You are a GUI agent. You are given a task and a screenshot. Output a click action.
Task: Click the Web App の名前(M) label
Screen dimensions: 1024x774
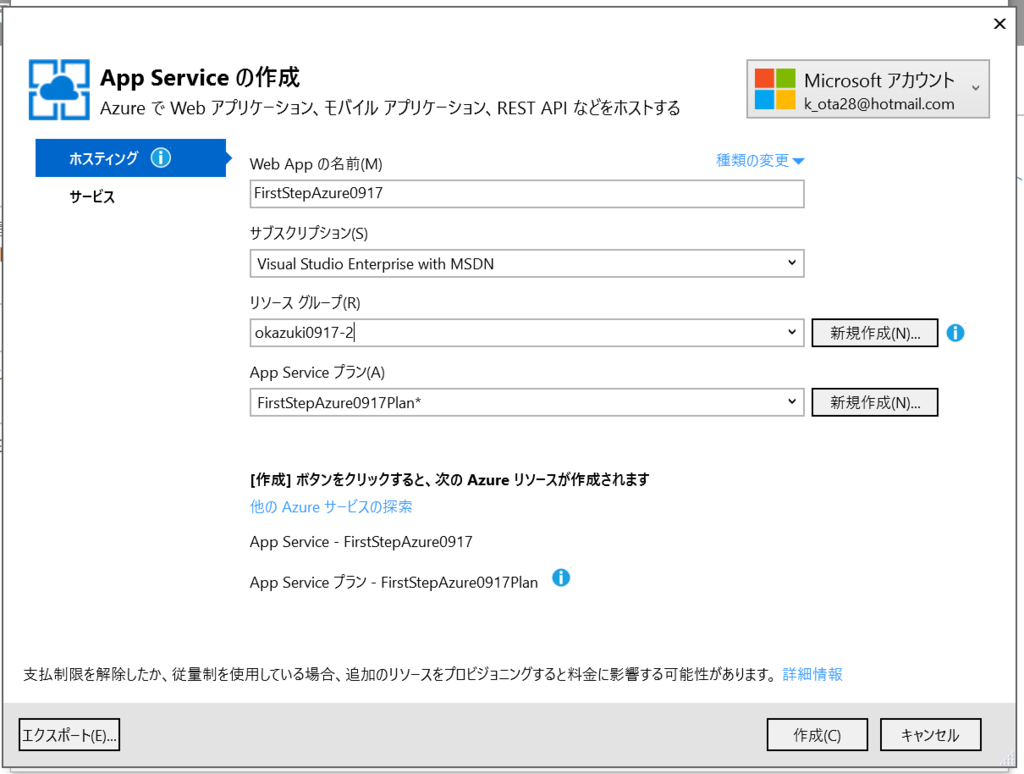[x=316, y=164]
